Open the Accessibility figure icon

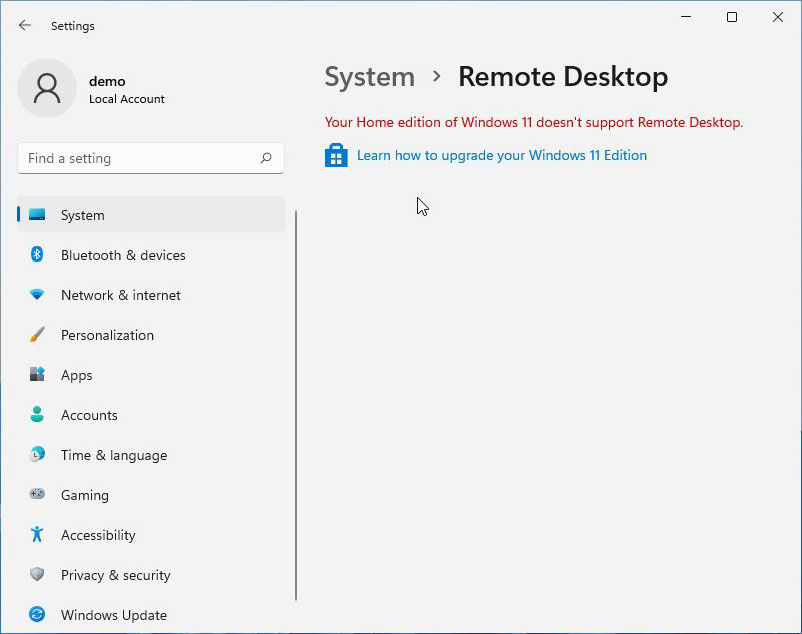(x=37, y=535)
